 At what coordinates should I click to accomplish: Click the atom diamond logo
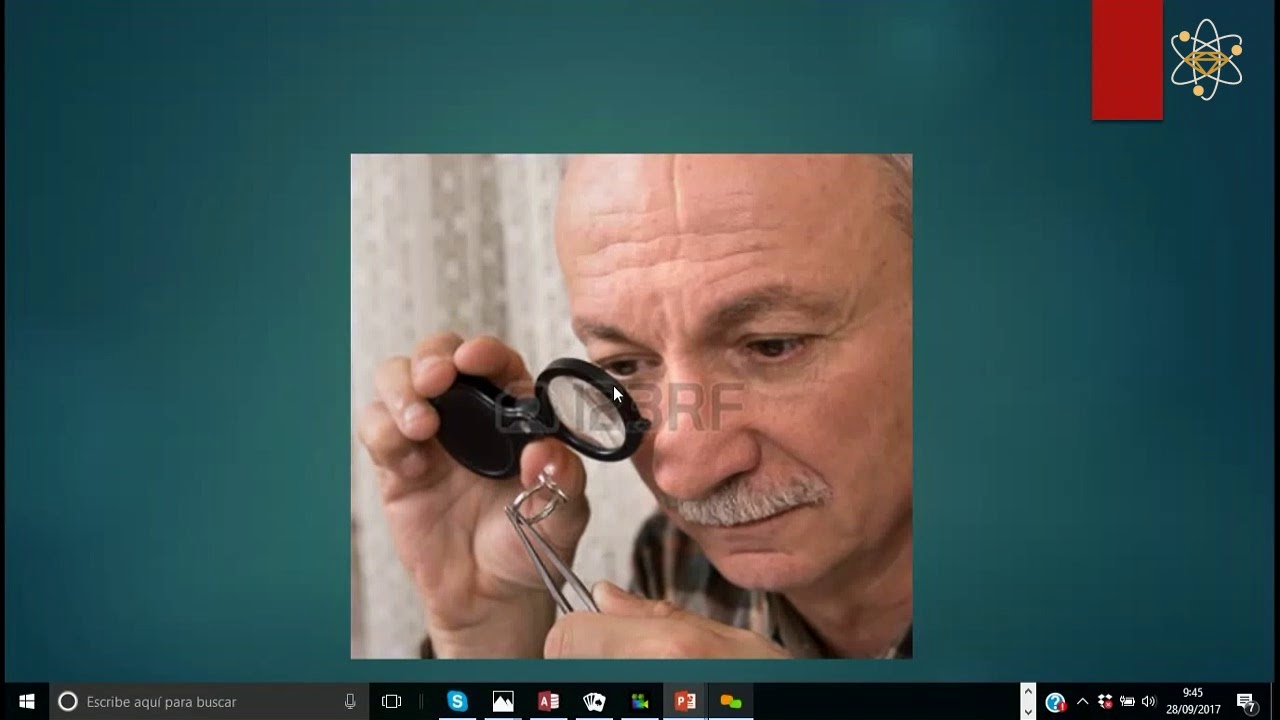(x=1206, y=59)
